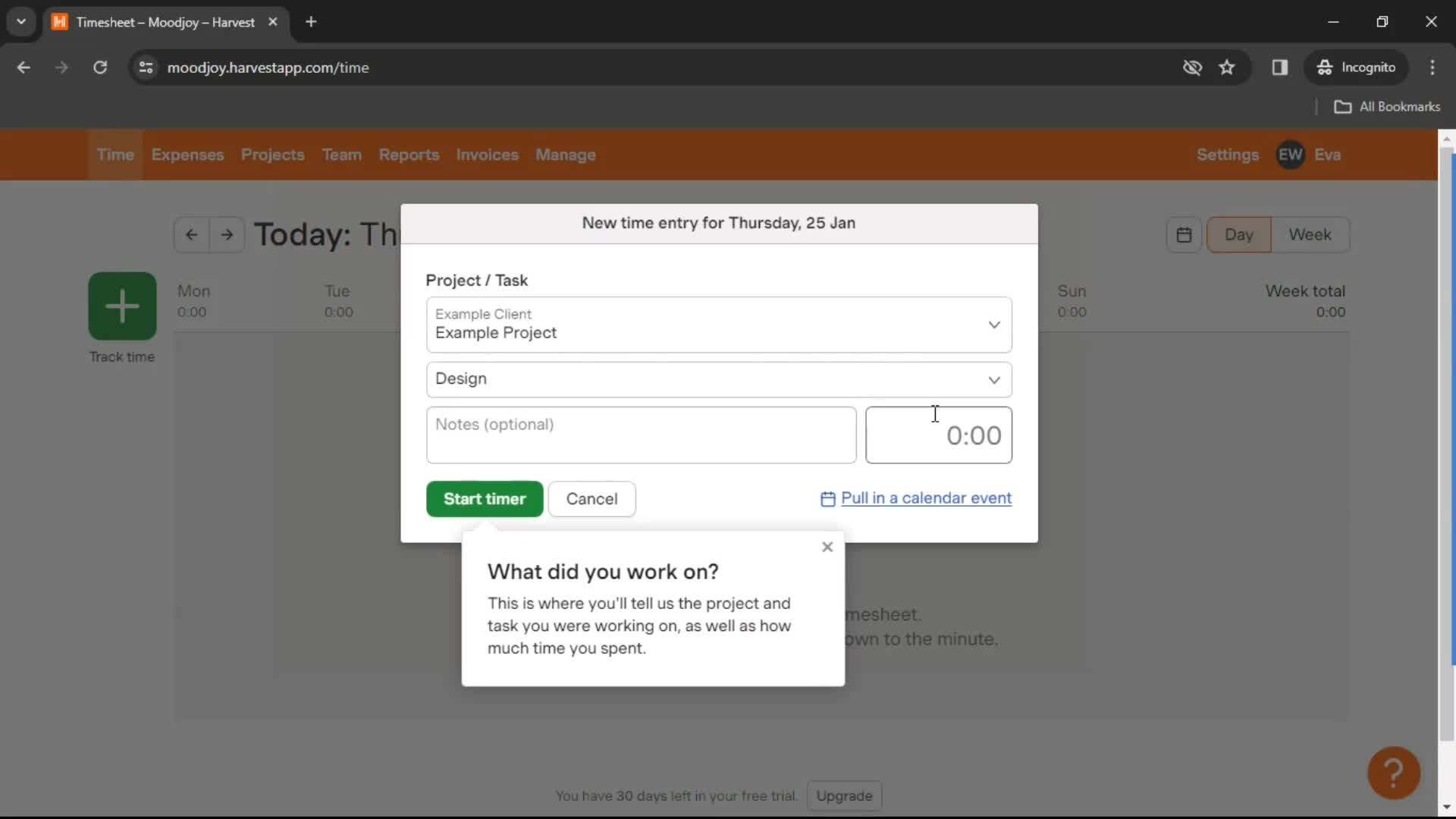
Task: Click the Harvest 'M' app icon in tab
Action: click(63, 22)
